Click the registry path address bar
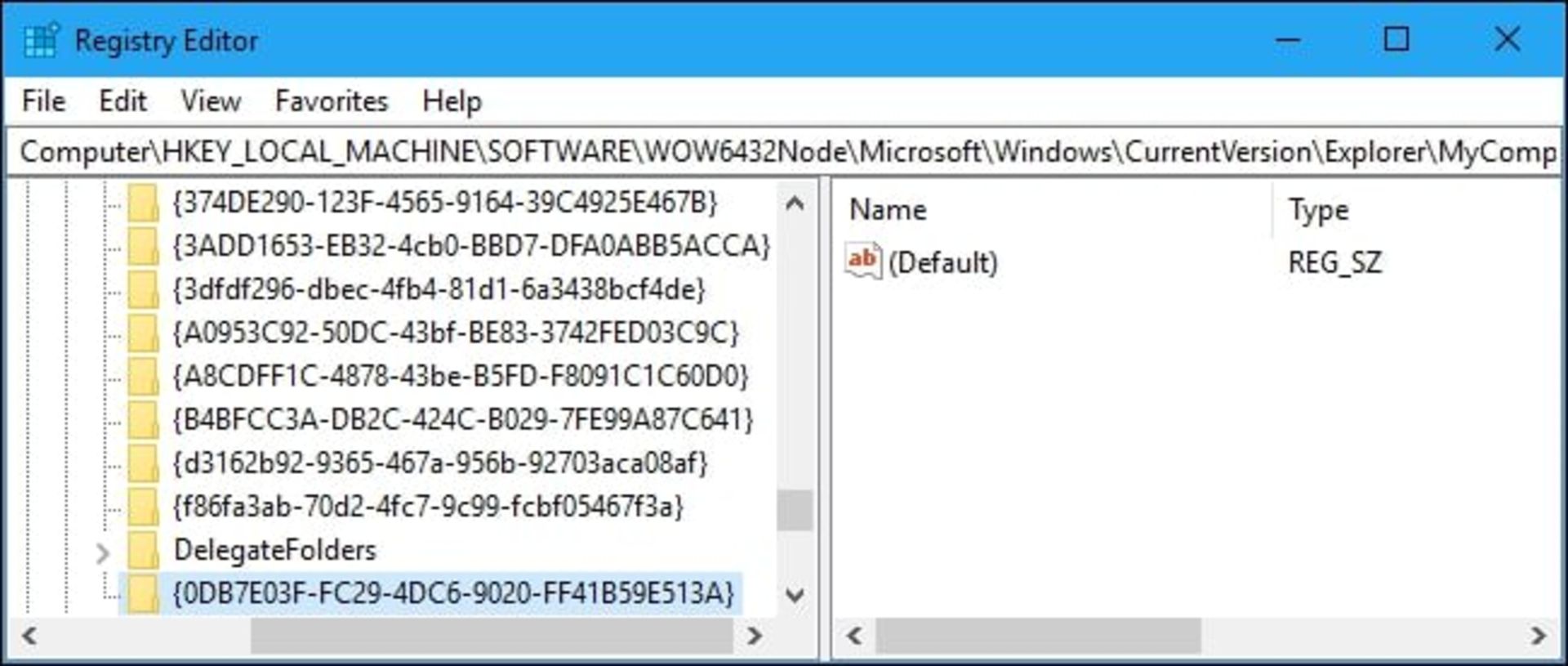 click(784, 152)
